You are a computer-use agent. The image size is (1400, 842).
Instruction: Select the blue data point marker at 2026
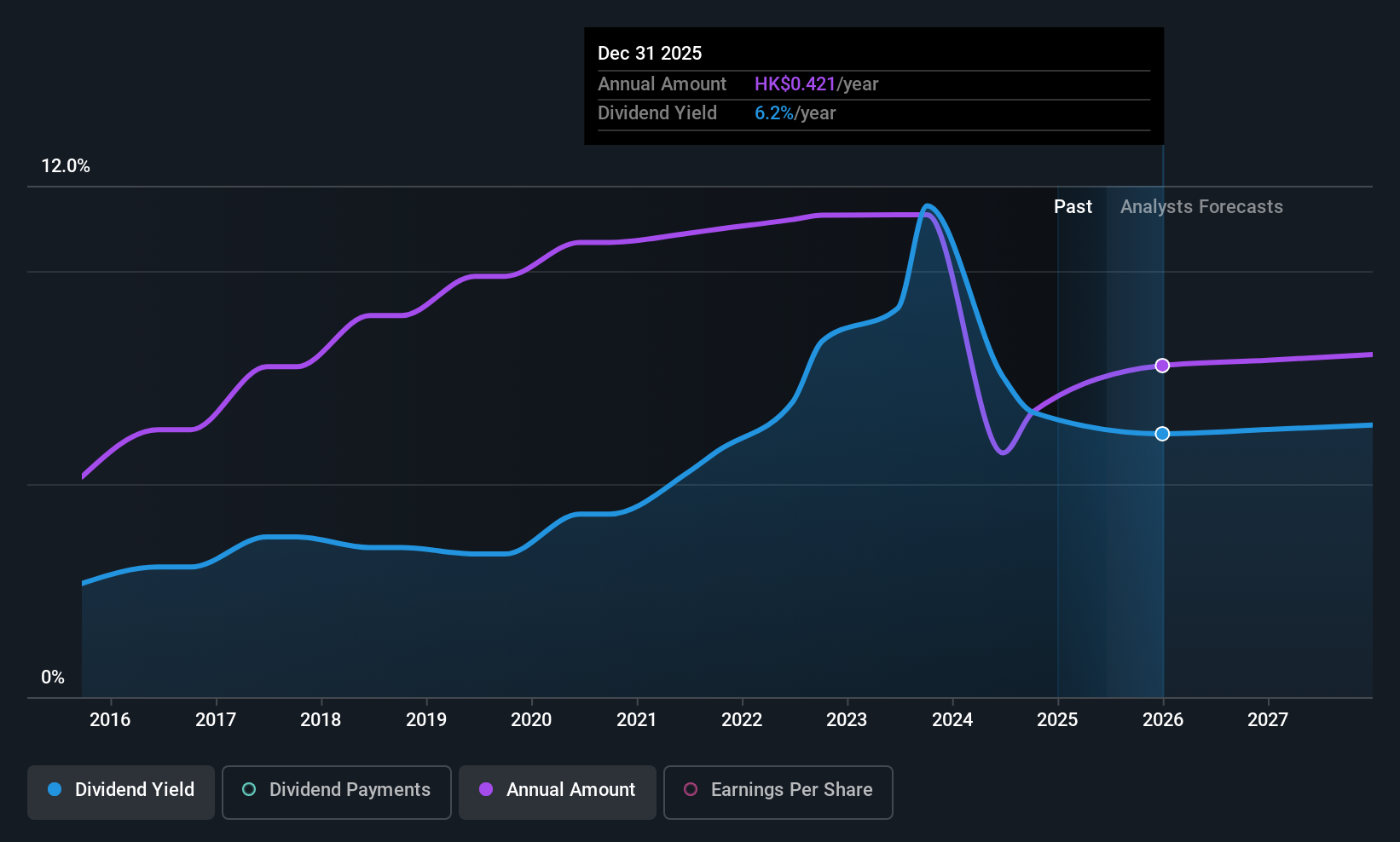coord(1162,434)
